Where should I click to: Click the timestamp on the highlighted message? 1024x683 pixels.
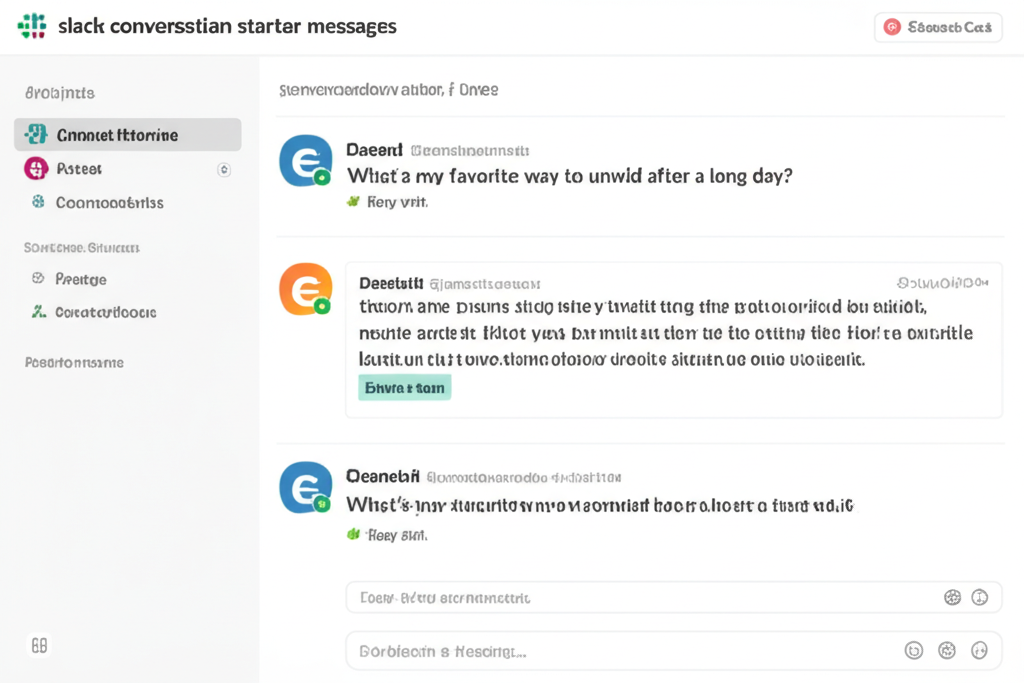tap(947, 282)
